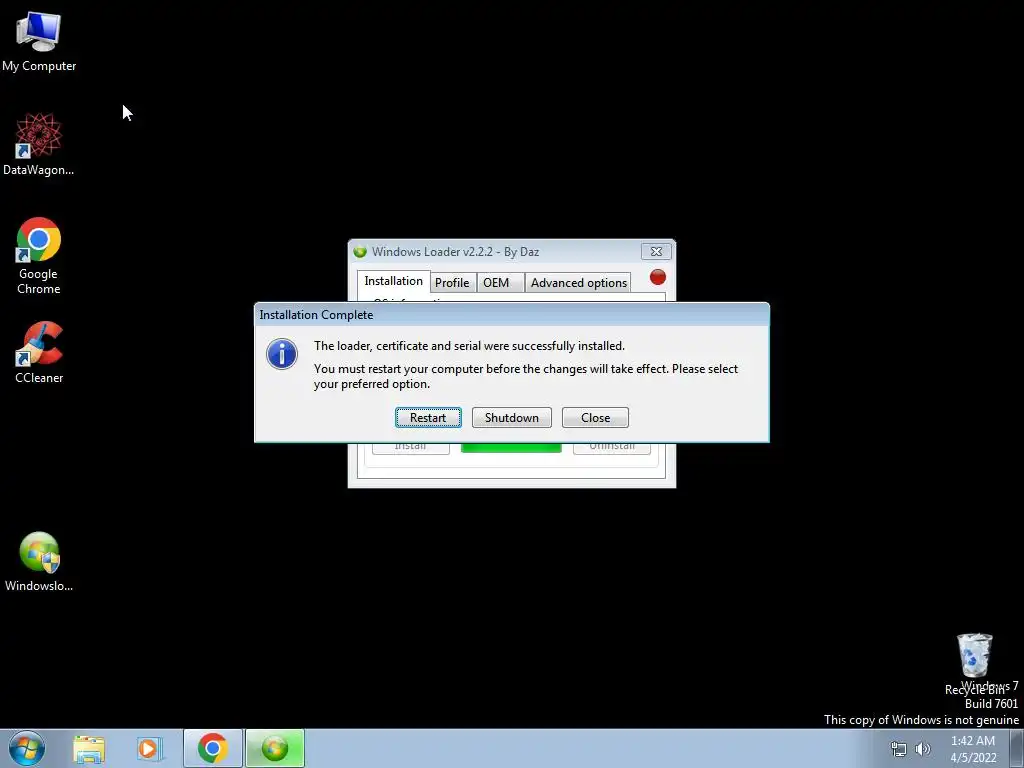Click the blue information icon in the dialog
1024x768 pixels.
click(282, 354)
